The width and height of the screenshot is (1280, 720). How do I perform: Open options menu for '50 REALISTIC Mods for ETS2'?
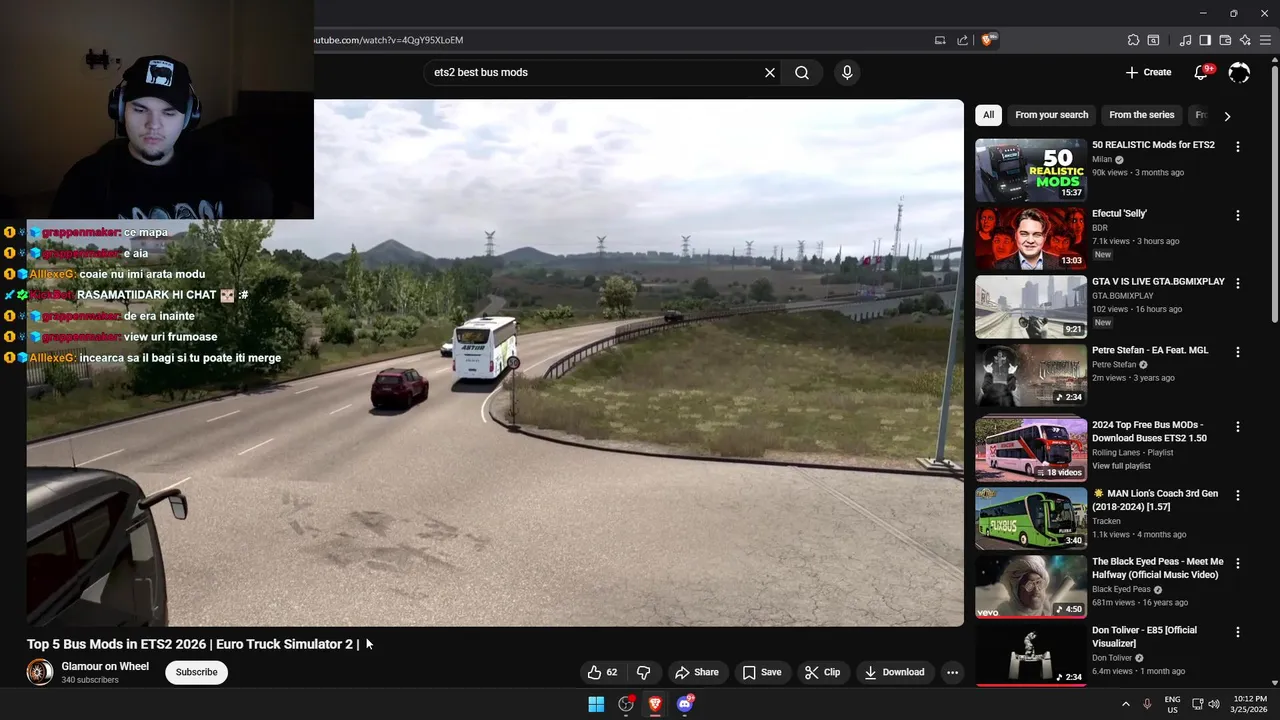coord(1238,146)
